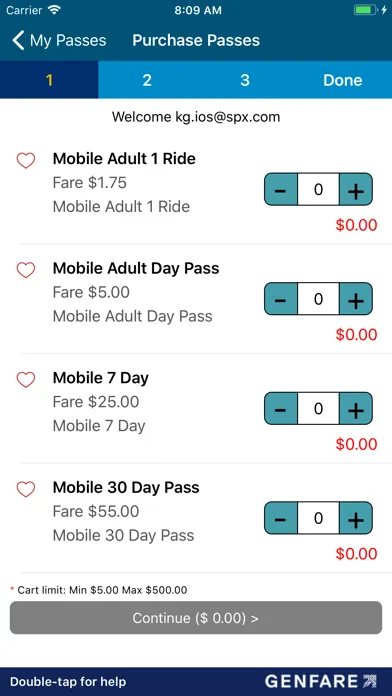Viewport: 392px width, 696px height.
Task: Select step 3 tab
Action: (245, 80)
